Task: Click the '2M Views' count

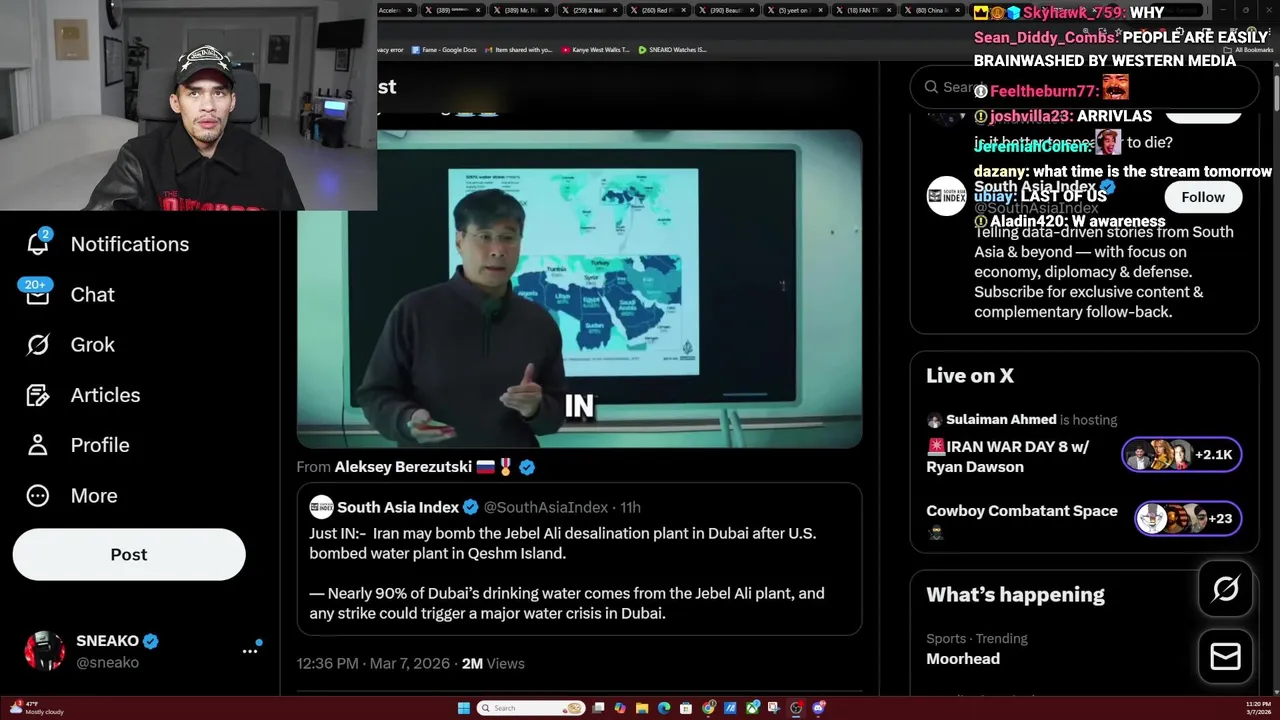Action: coord(493,663)
